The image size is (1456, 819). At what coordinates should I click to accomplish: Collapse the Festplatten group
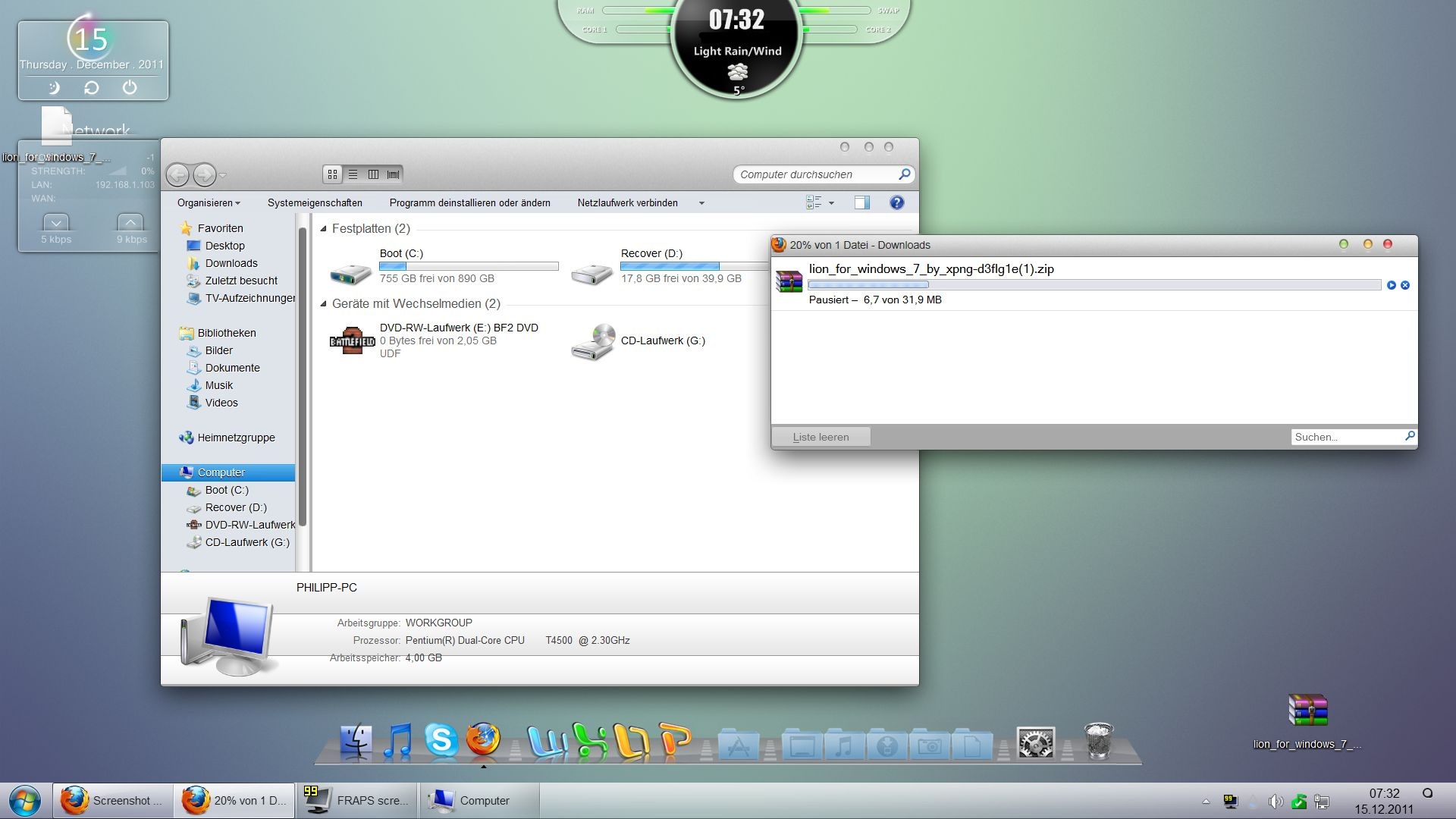[x=324, y=228]
